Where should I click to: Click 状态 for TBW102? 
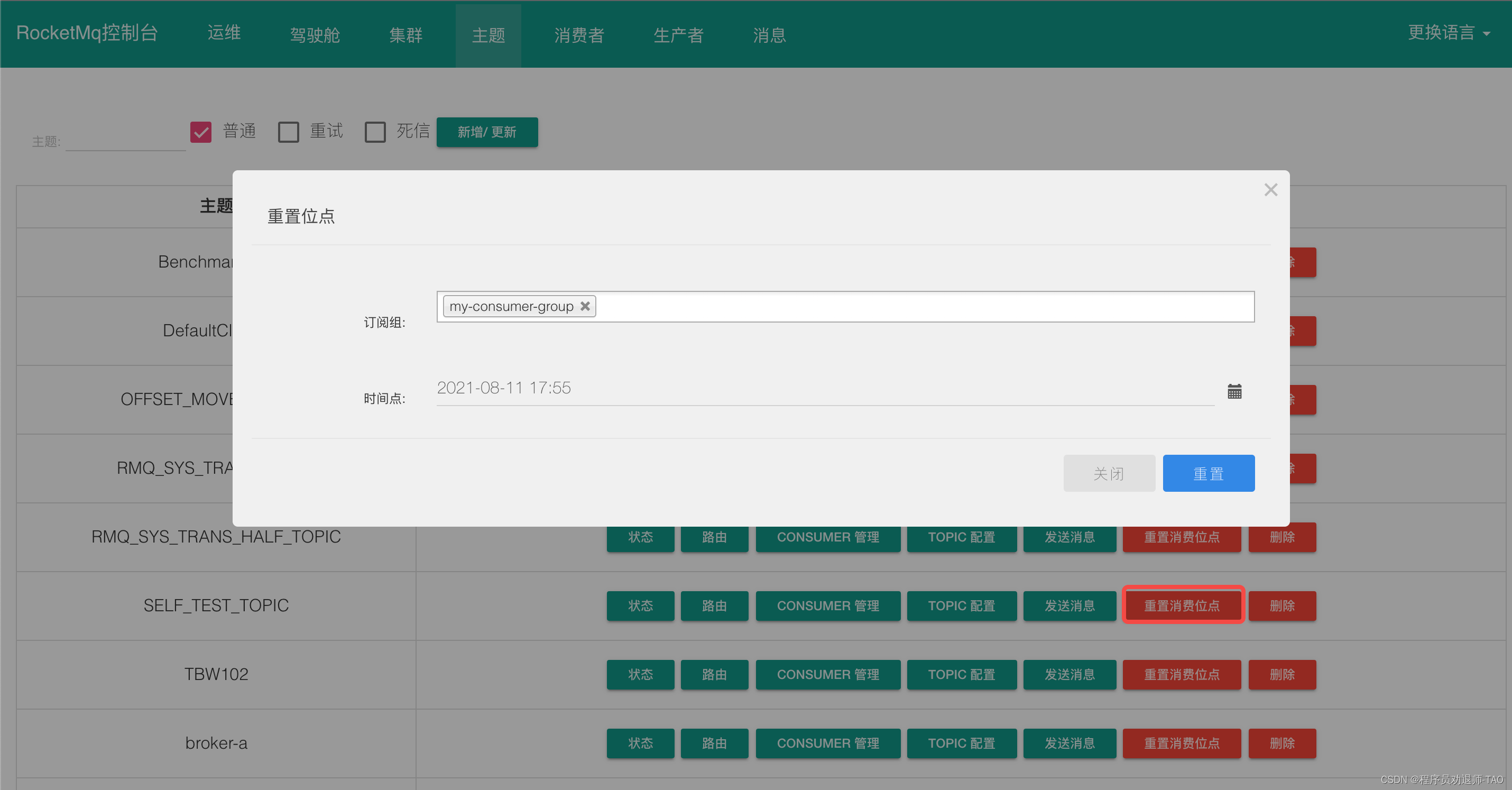[640, 674]
